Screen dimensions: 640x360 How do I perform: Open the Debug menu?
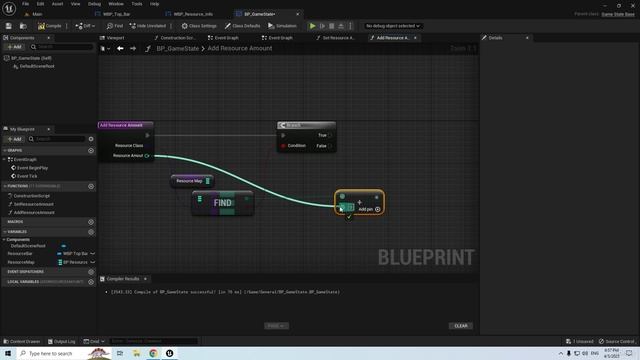(94, 4)
